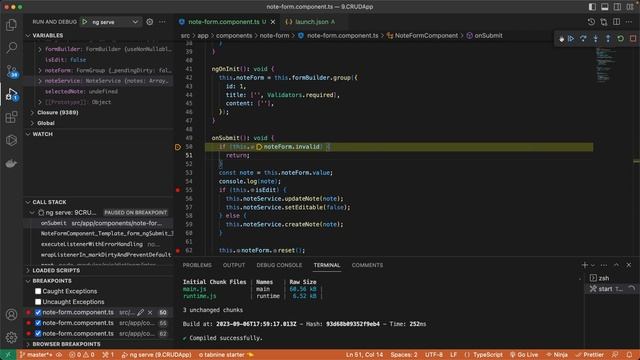Screen dimensions: 640x360
Task: Expand Closure (9389) scope
Action: point(32,112)
